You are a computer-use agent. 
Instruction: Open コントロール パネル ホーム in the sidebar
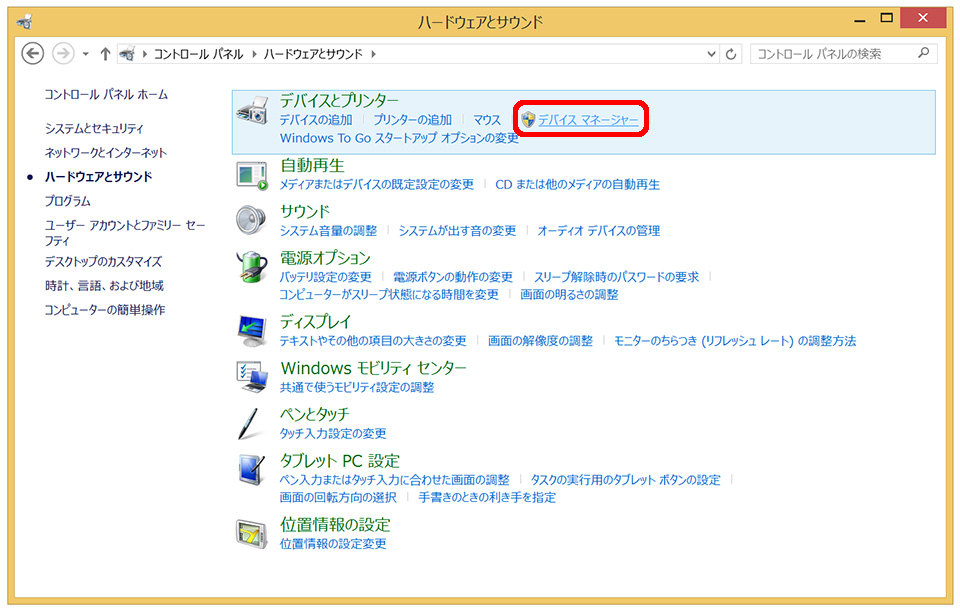(x=106, y=94)
